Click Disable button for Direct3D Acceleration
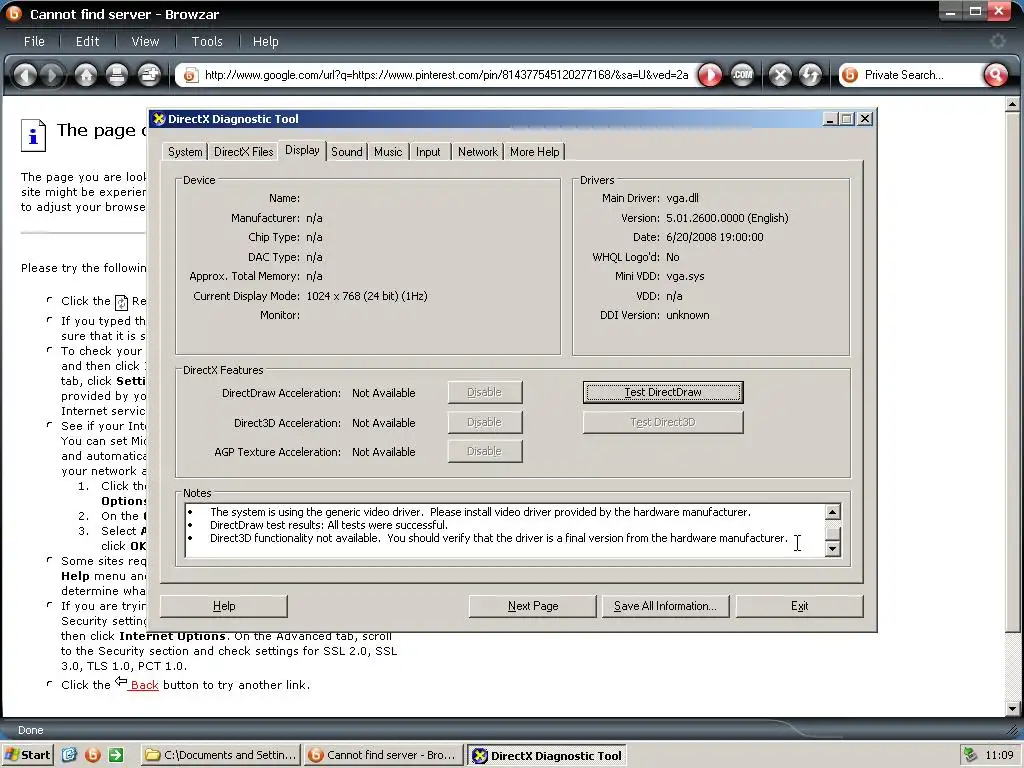Viewport: 1024px width, 768px height. coord(485,423)
